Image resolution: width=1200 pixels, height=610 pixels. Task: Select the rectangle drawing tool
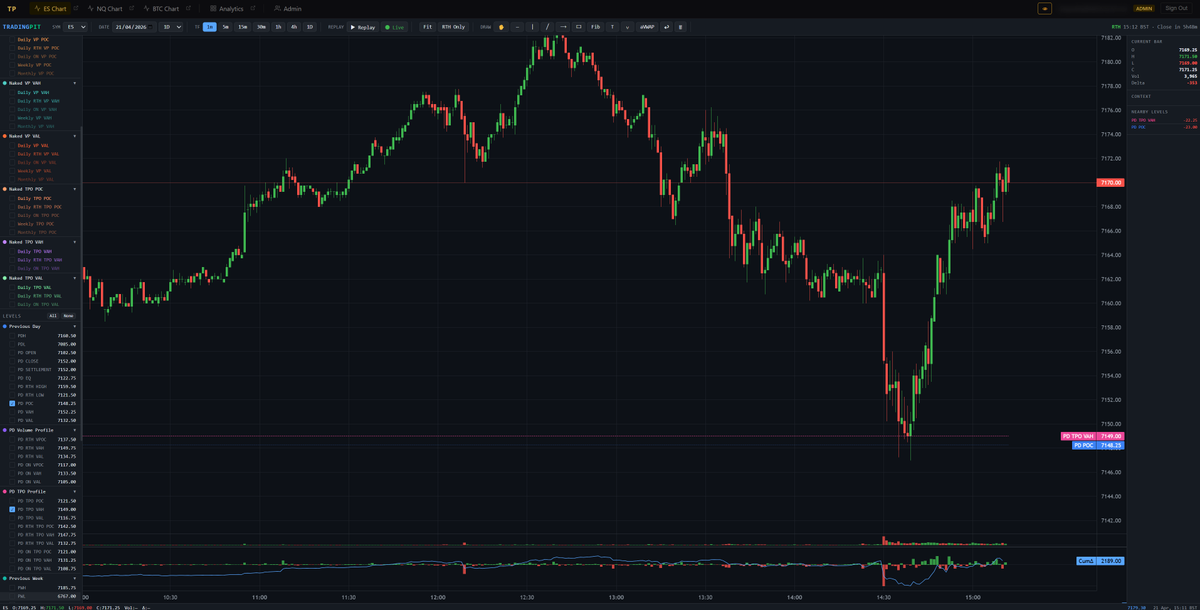click(578, 27)
